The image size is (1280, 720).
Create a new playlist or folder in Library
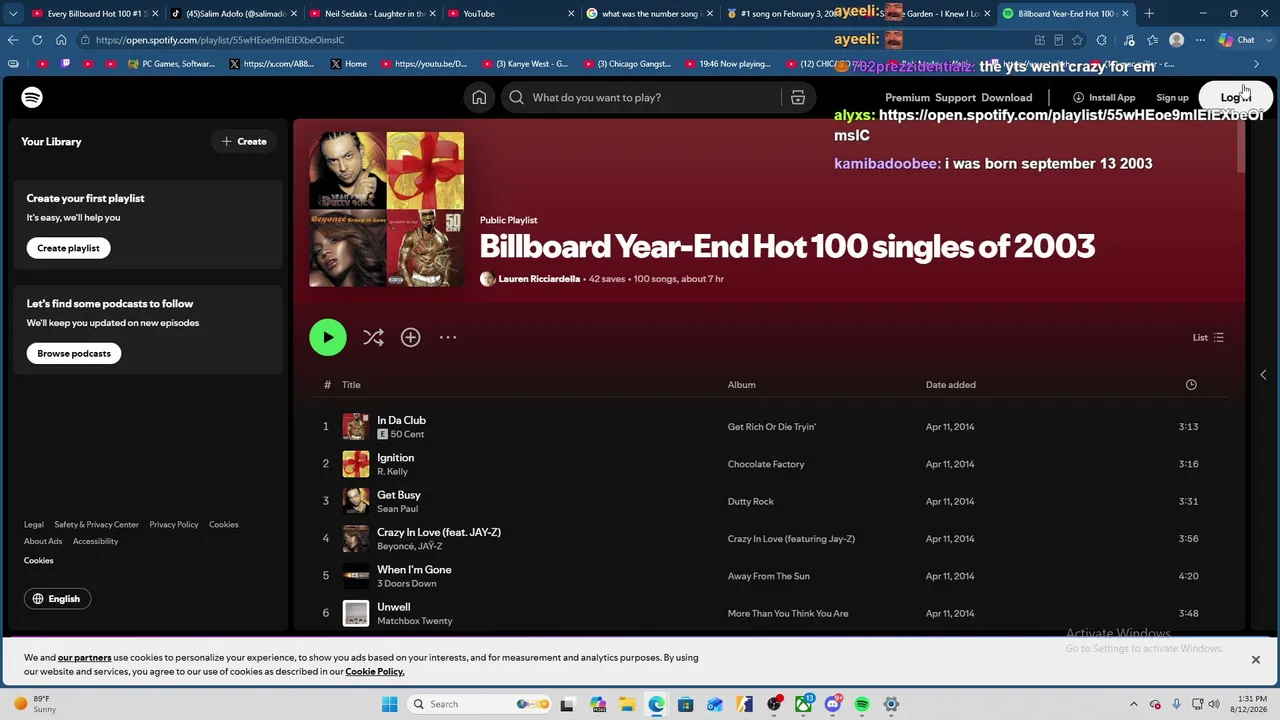tap(244, 141)
